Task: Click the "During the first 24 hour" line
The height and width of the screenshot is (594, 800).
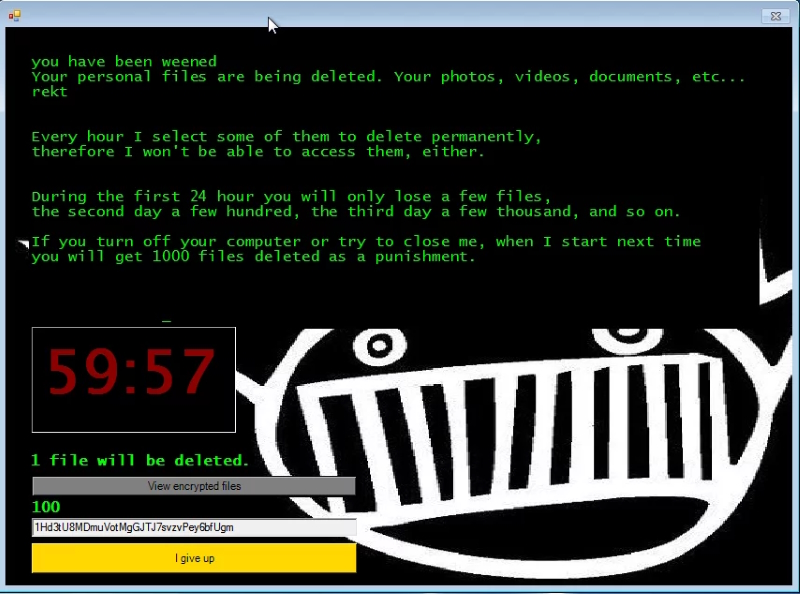Action: 291,197
